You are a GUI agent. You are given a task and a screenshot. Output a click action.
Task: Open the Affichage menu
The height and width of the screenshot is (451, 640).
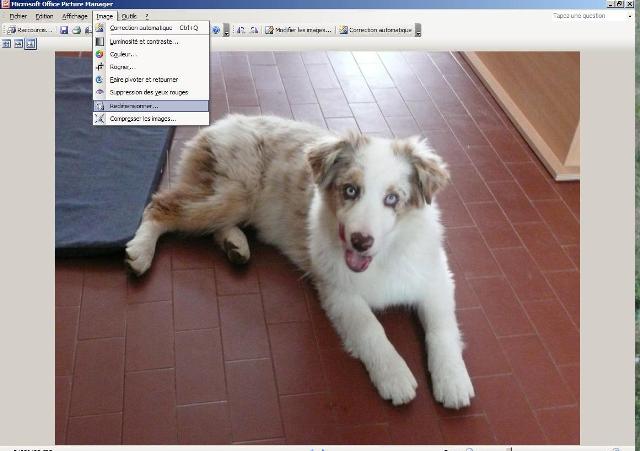pos(74,17)
